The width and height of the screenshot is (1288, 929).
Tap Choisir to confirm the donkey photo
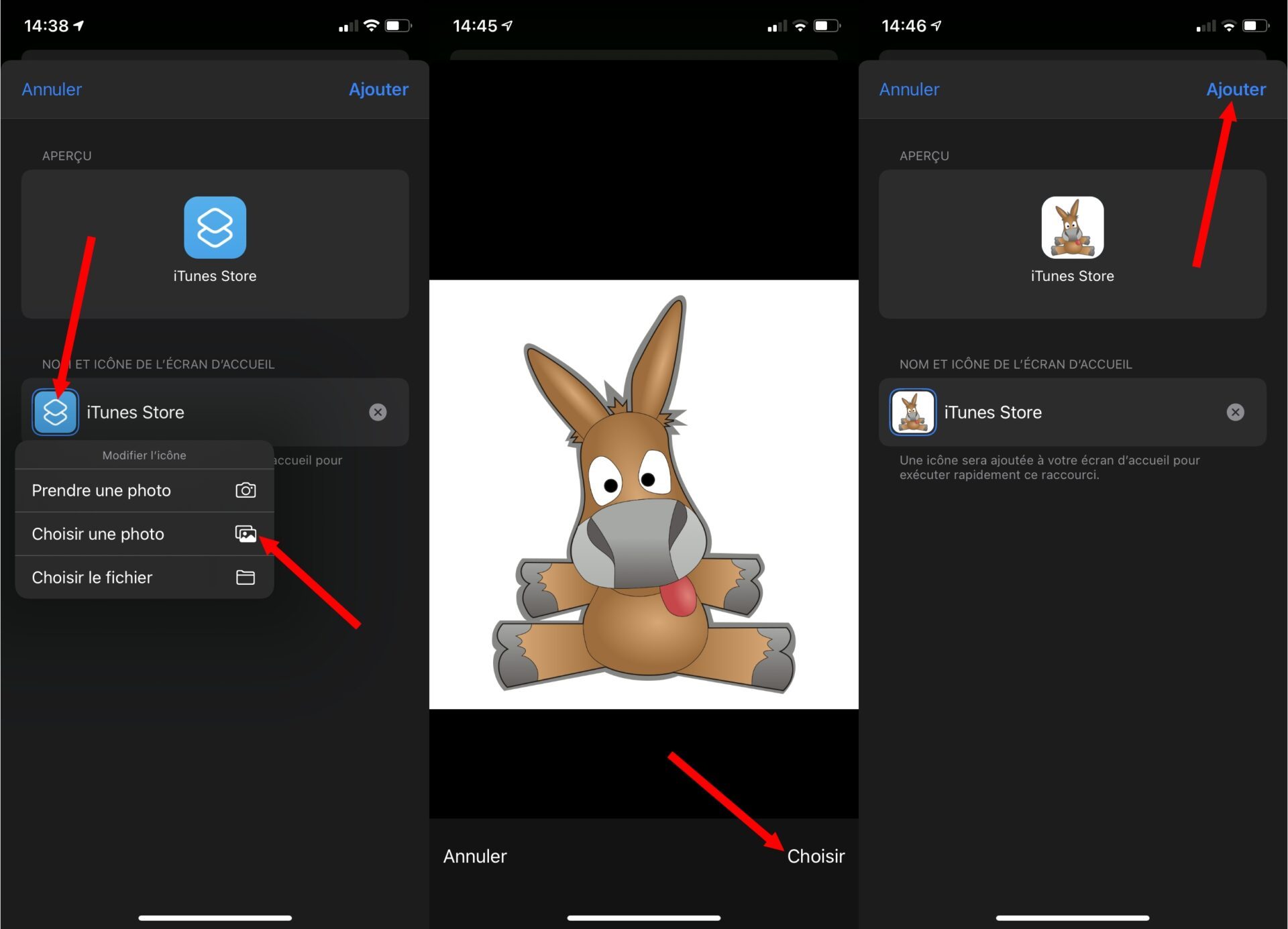[816, 856]
